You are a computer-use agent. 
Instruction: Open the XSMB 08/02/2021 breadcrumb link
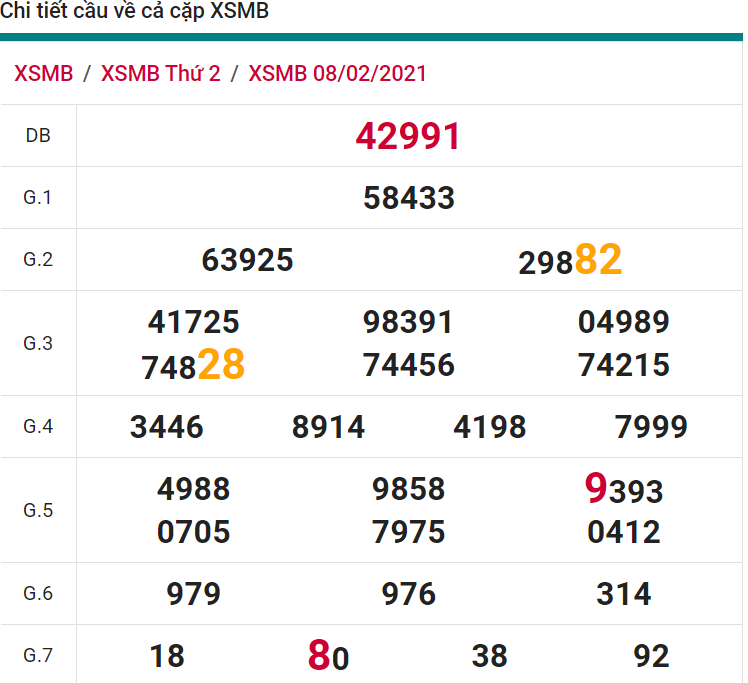[x=337, y=74]
